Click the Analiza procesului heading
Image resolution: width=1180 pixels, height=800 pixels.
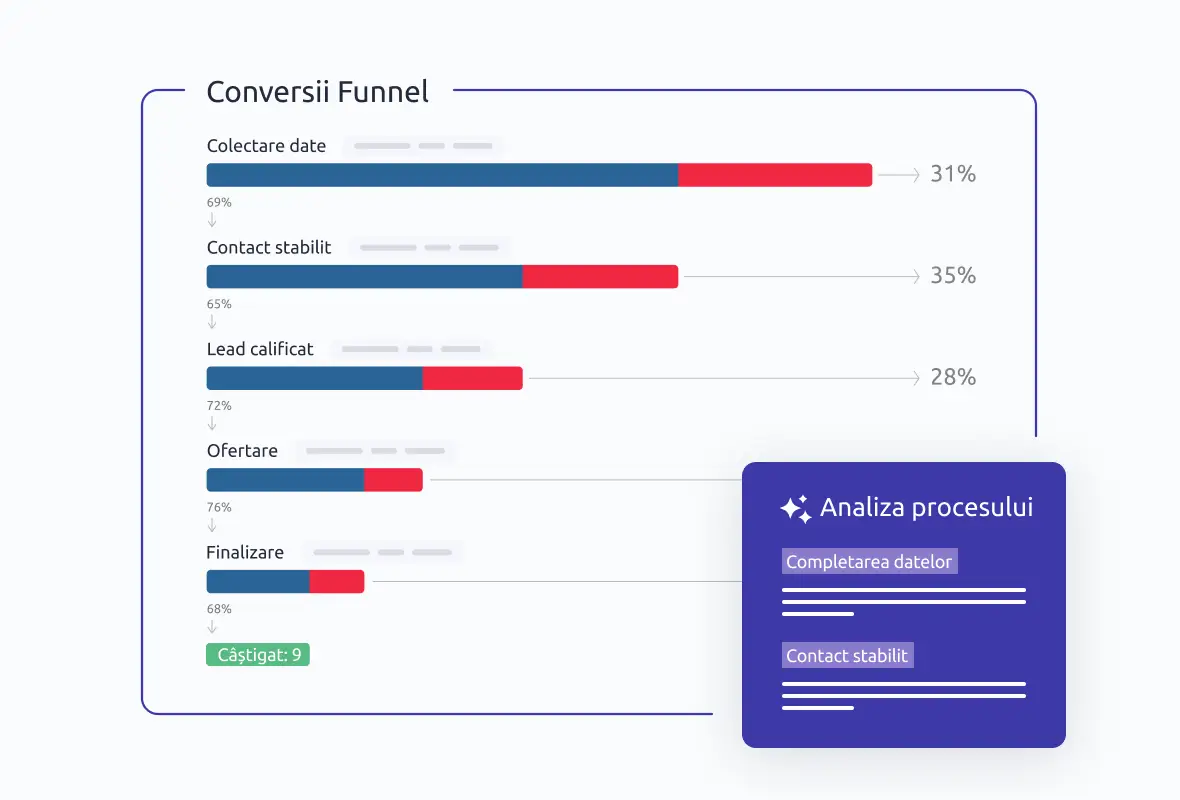(x=926, y=508)
